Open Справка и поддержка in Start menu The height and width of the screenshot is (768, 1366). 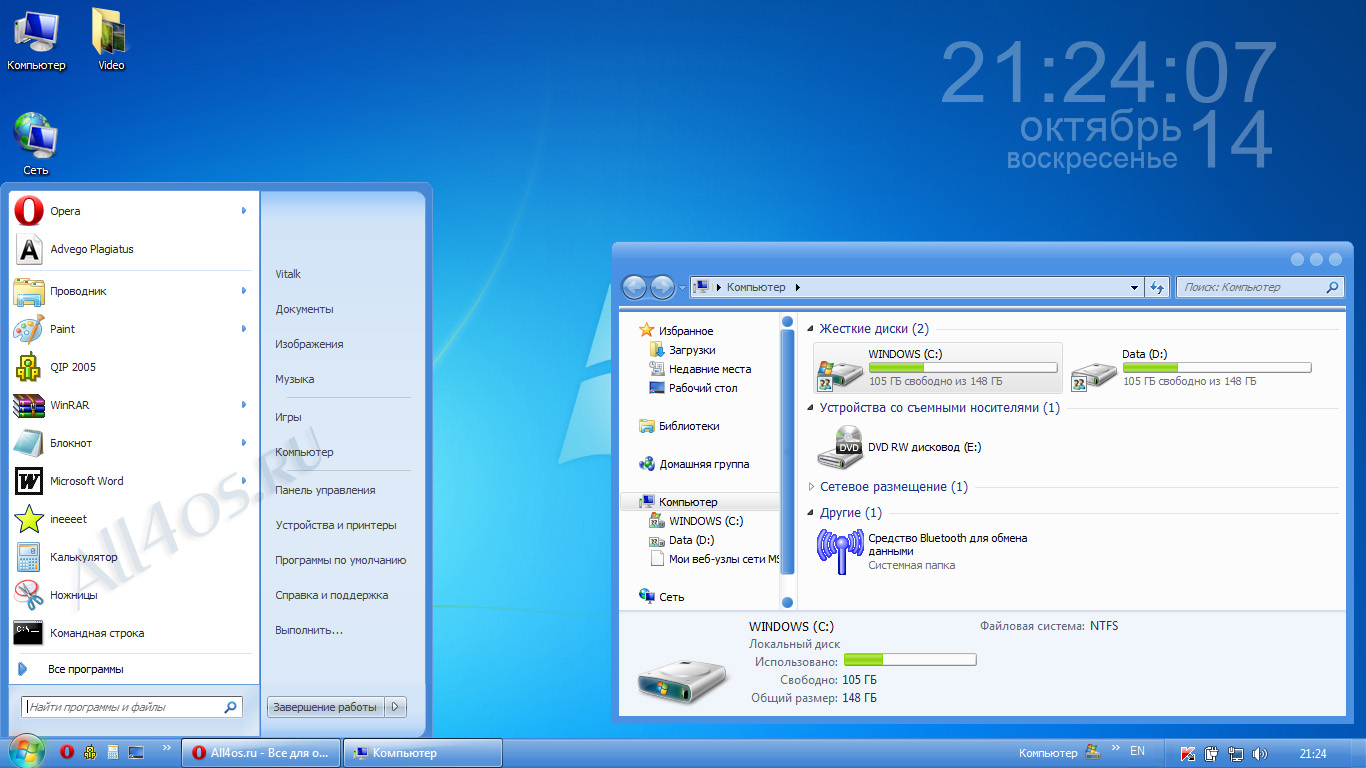(x=332, y=595)
